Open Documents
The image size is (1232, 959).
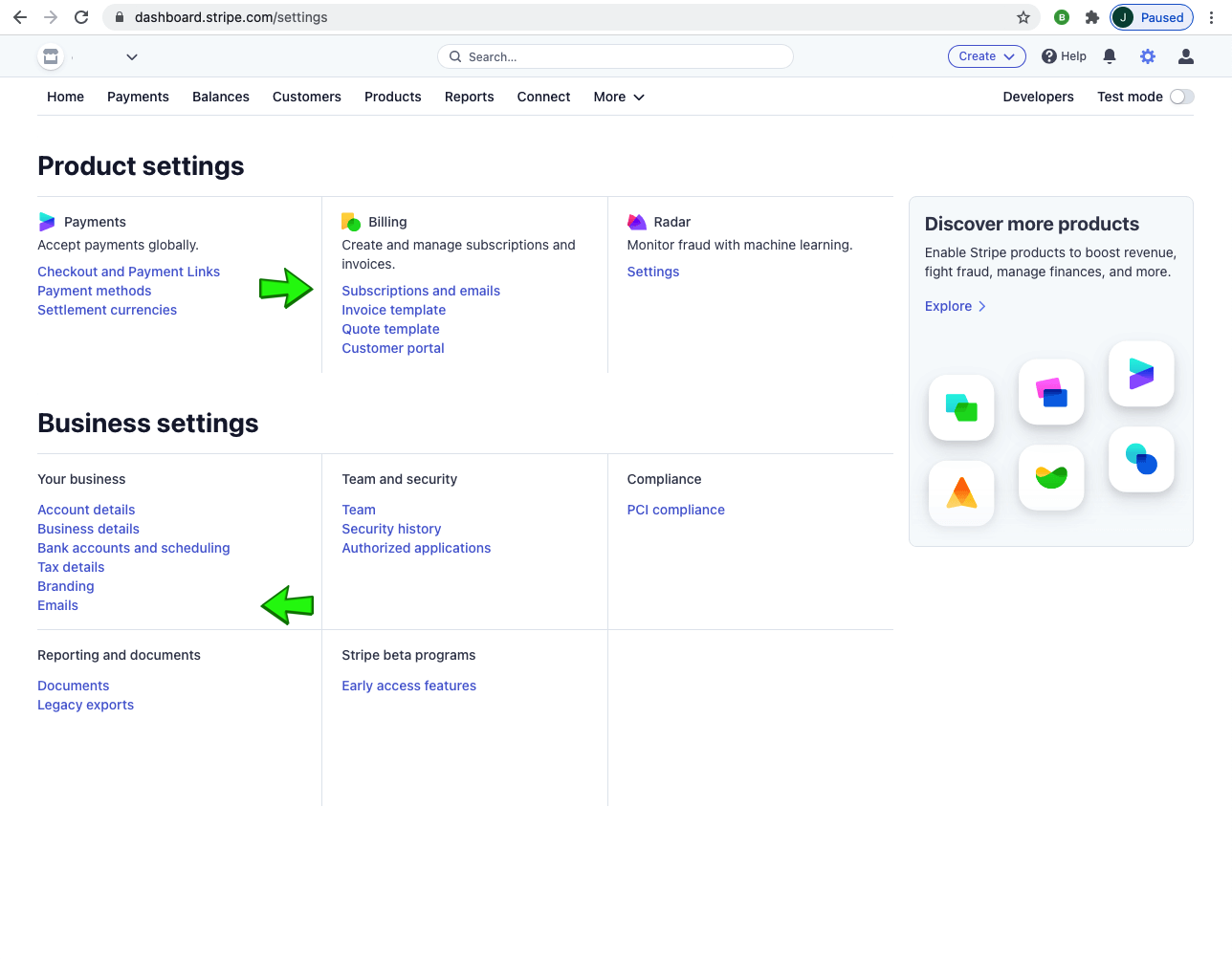coord(74,686)
